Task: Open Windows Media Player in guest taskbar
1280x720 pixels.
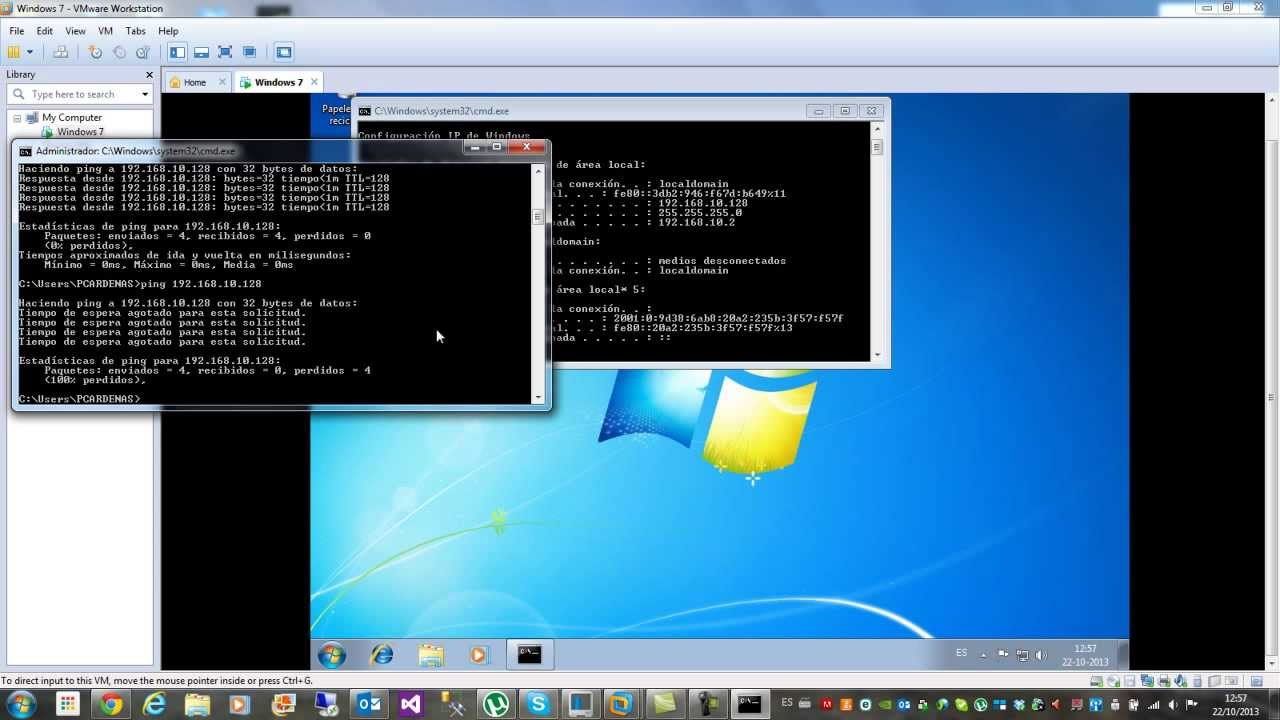Action: coord(478,655)
